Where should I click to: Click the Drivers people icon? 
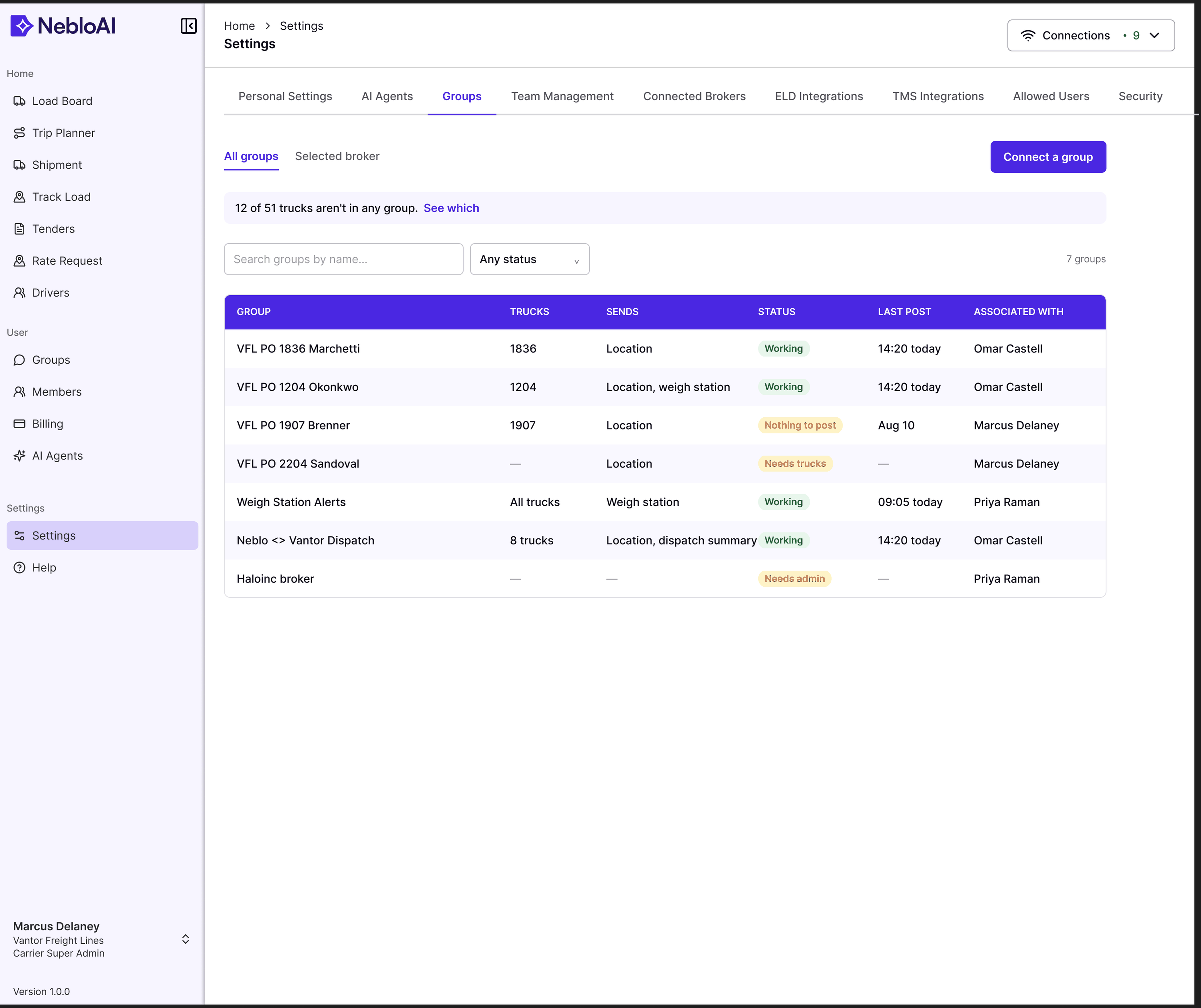[20, 293]
